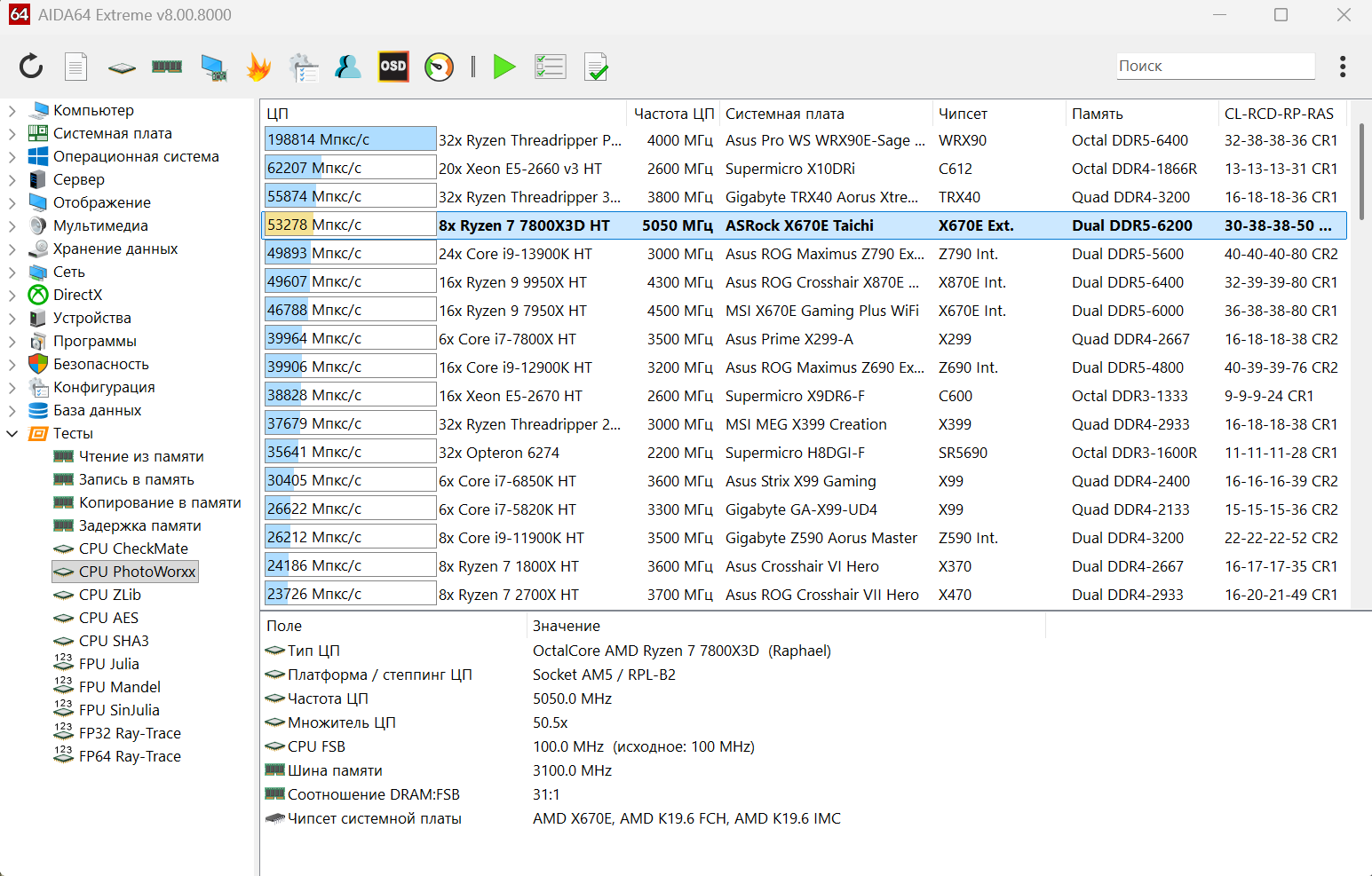Launch the stability test flame icon
The image size is (1372, 876).
tap(258, 67)
